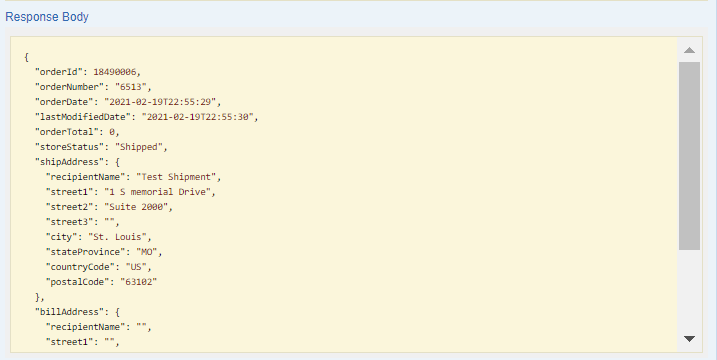Click the shipAddress key
This screenshot has height=360, width=717.
[67, 162]
